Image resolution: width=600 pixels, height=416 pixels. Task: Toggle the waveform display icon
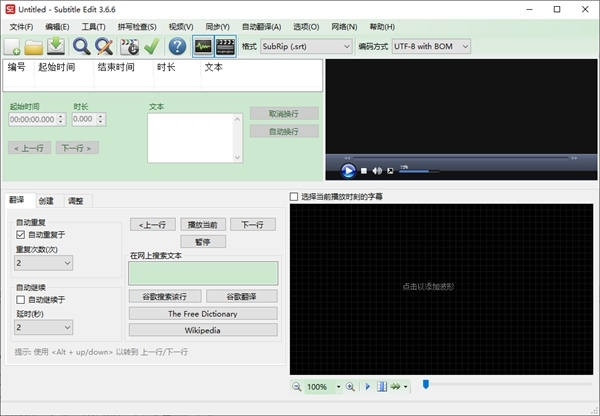coord(203,46)
